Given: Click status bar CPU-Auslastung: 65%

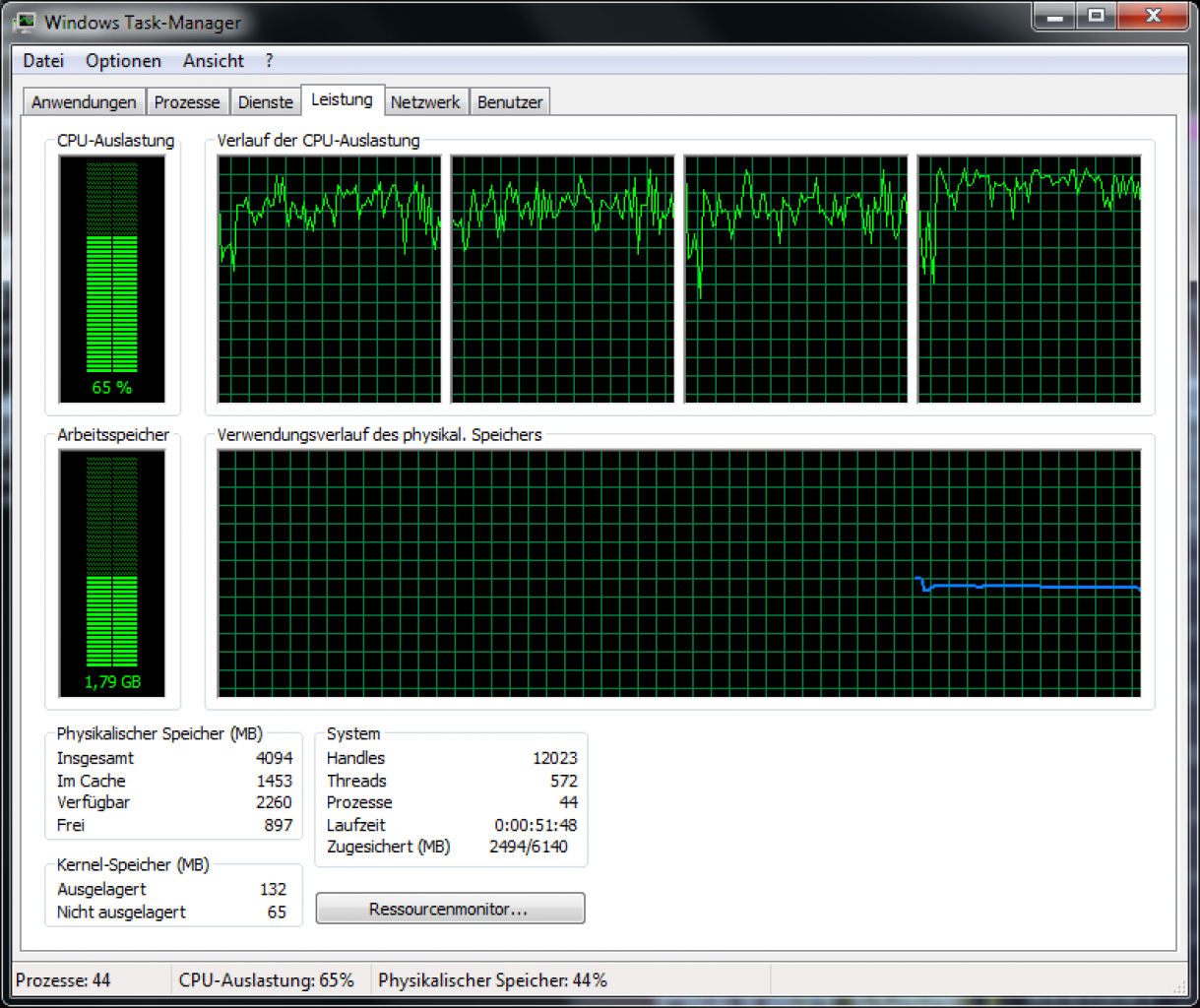Looking at the screenshot, I should pos(266,980).
